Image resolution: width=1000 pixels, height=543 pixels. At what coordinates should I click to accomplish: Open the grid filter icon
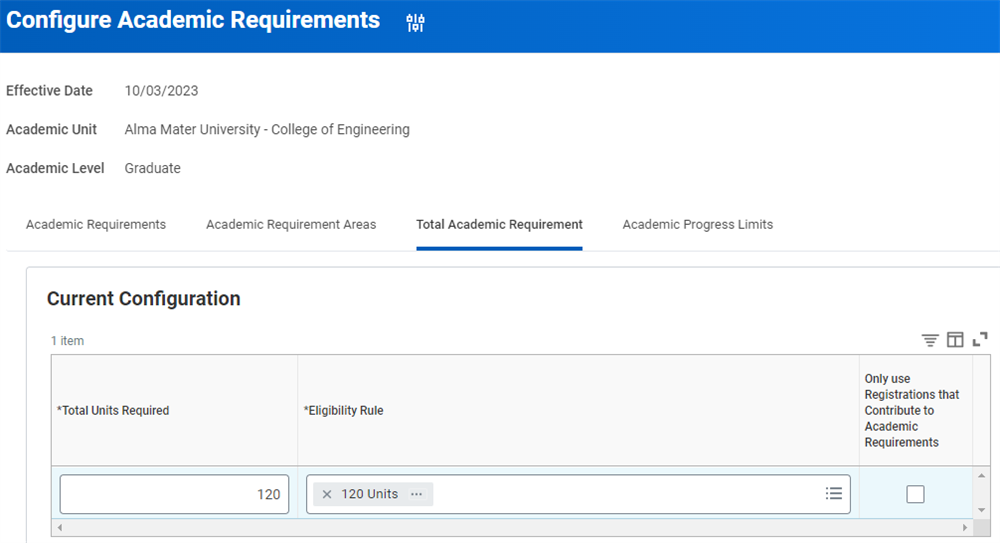click(930, 340)
